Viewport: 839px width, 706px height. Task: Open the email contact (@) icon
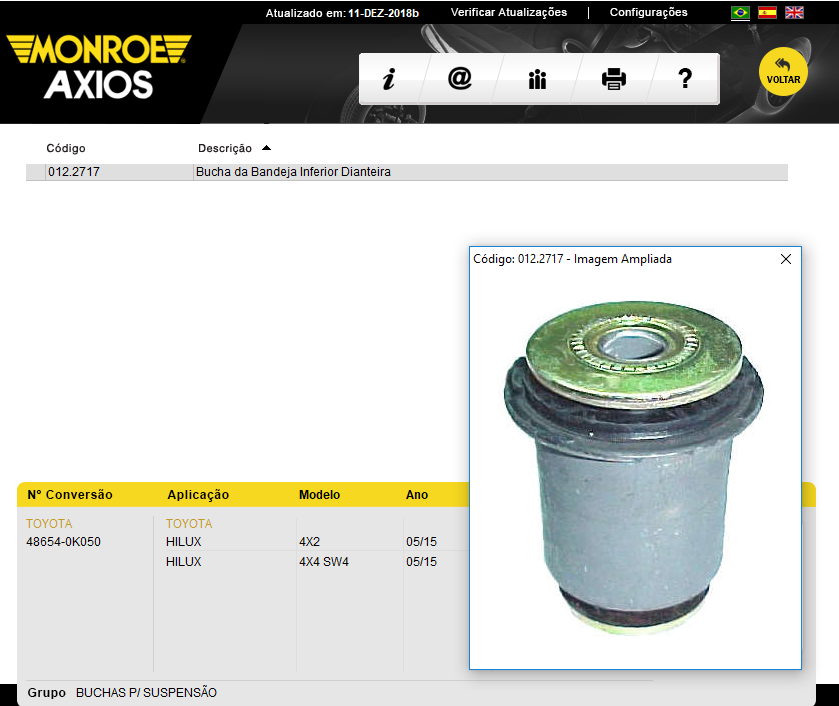click(x=460, y=79)
